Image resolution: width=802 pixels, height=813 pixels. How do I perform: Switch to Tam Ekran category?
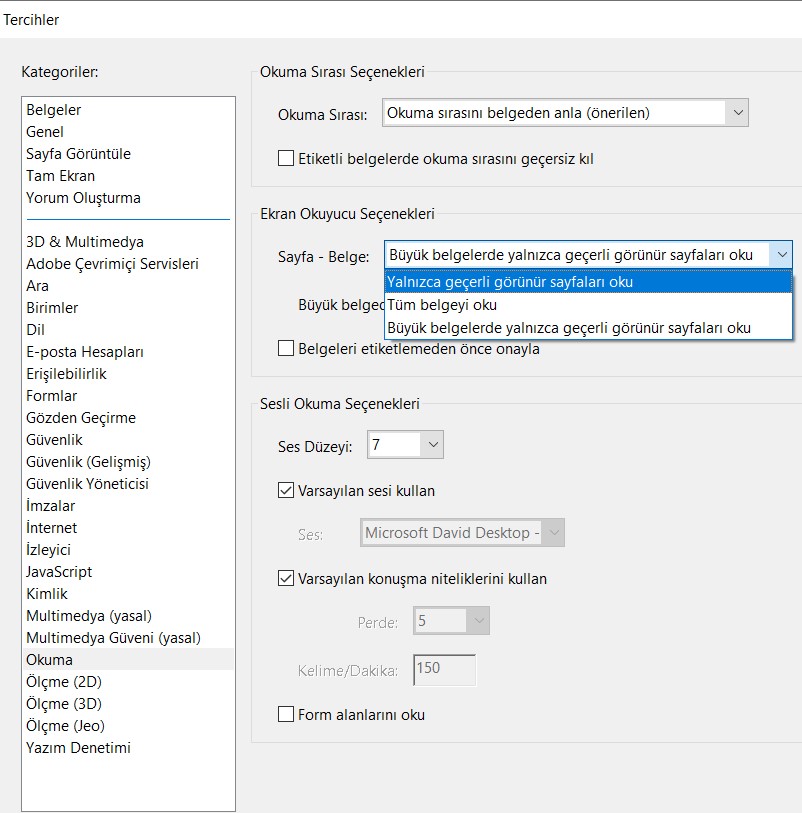(61, 176)
